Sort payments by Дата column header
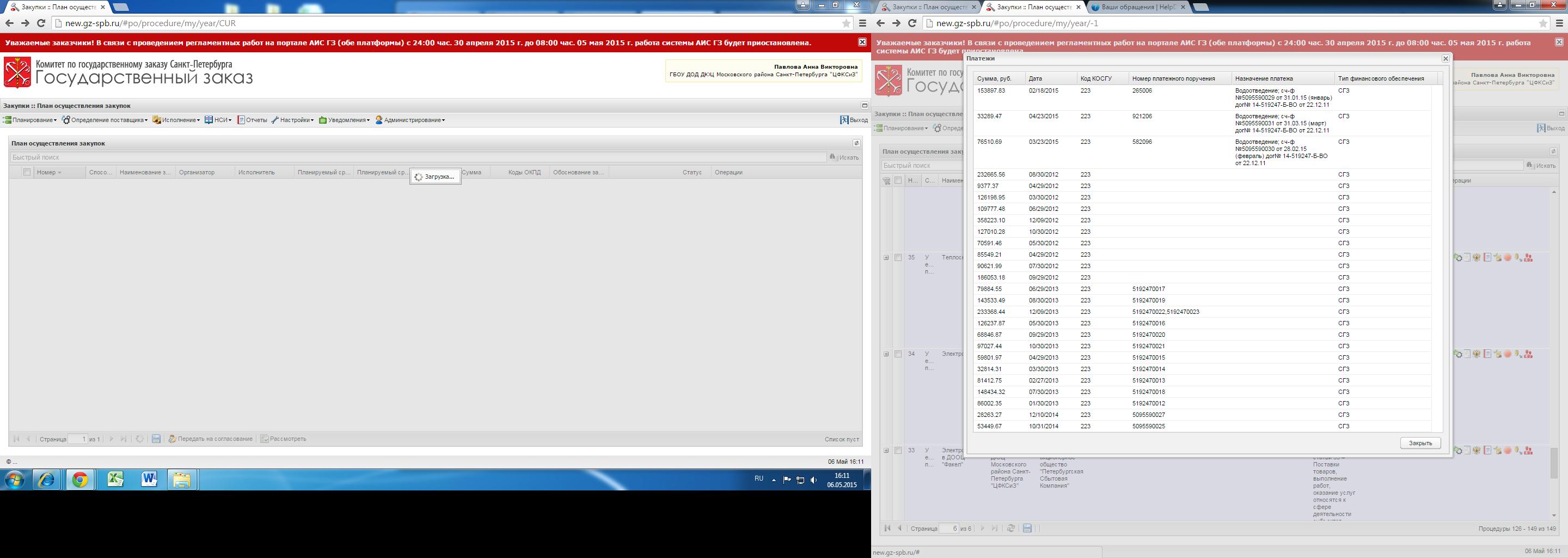 tap(1051, 78)
